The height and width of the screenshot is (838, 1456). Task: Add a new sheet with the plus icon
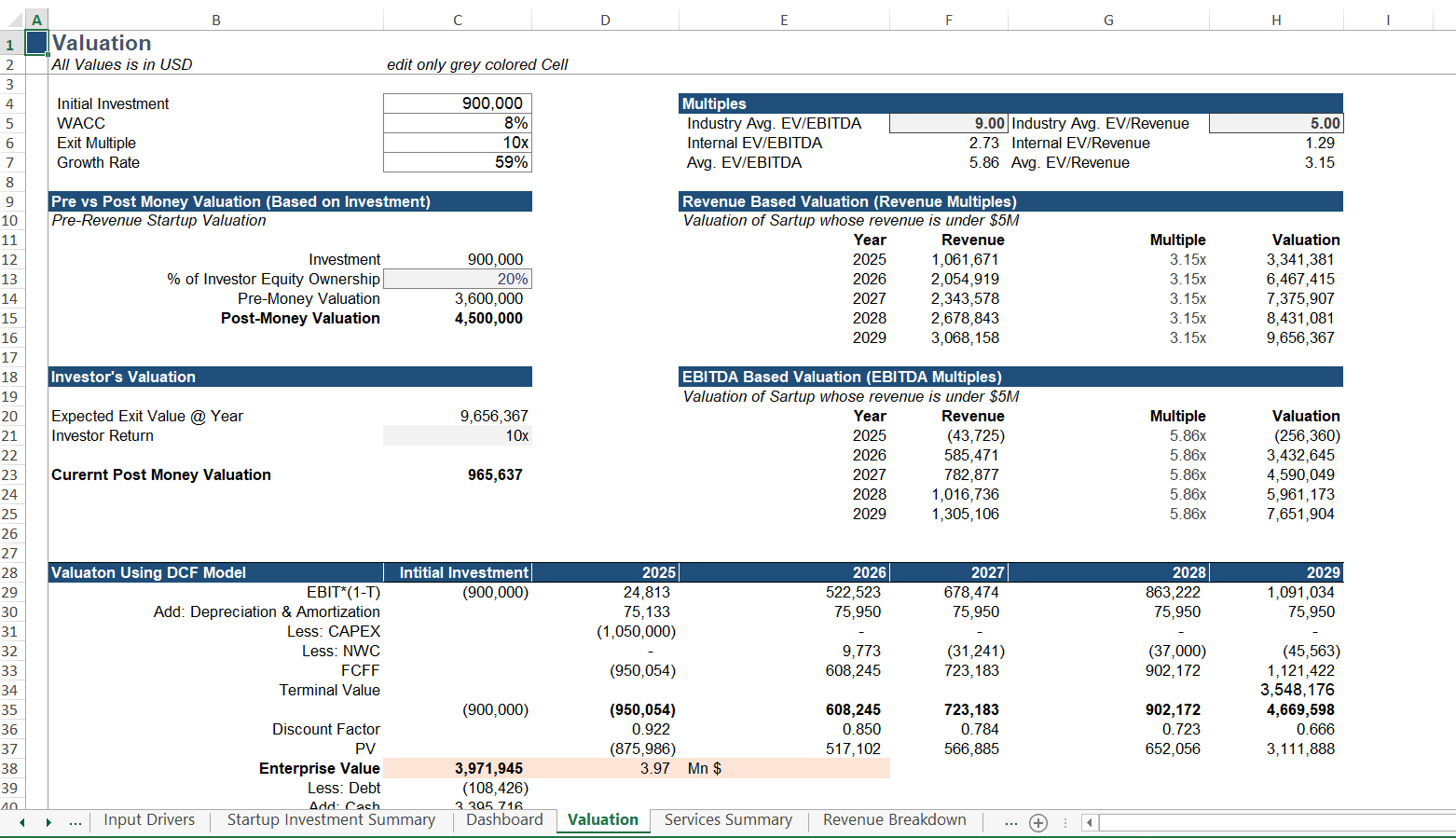point(1038,822)
